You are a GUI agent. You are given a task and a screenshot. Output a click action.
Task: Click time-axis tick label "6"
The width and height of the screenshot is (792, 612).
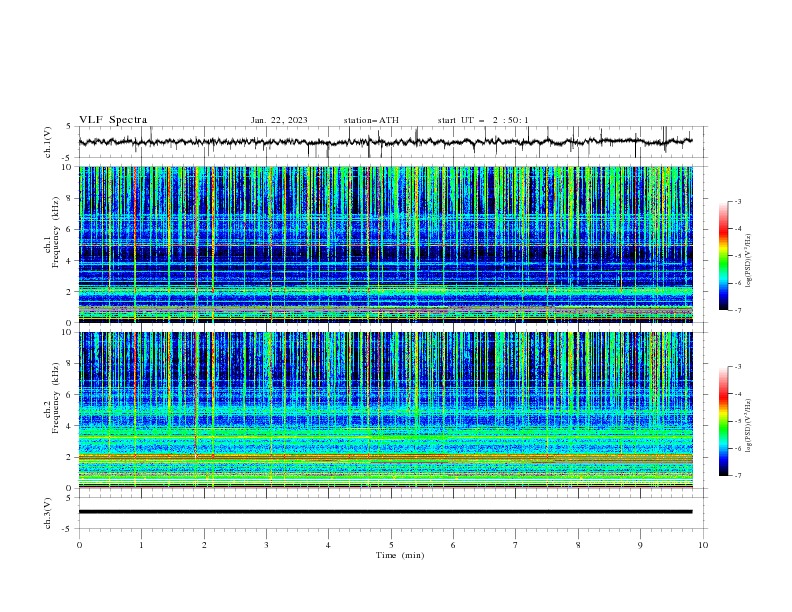point(453,545)
